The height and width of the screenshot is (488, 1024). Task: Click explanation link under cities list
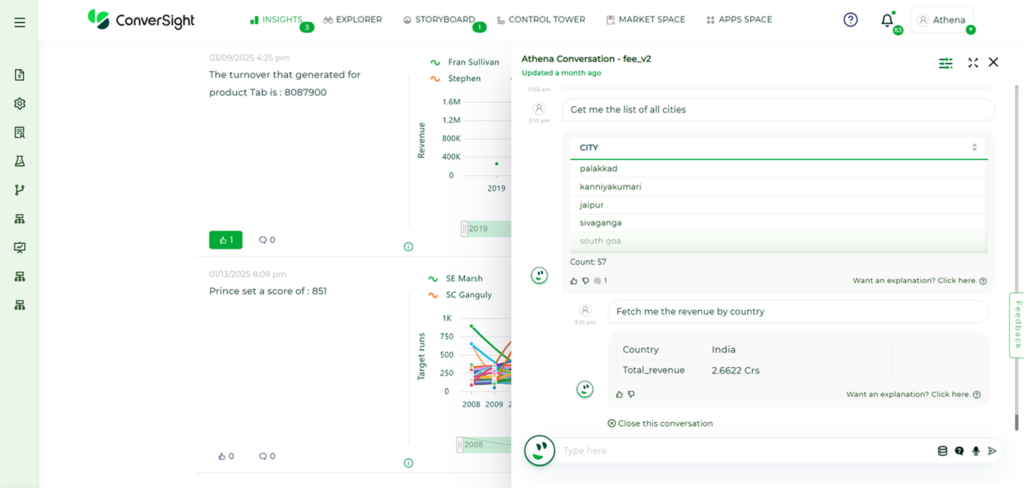point(919,280)
